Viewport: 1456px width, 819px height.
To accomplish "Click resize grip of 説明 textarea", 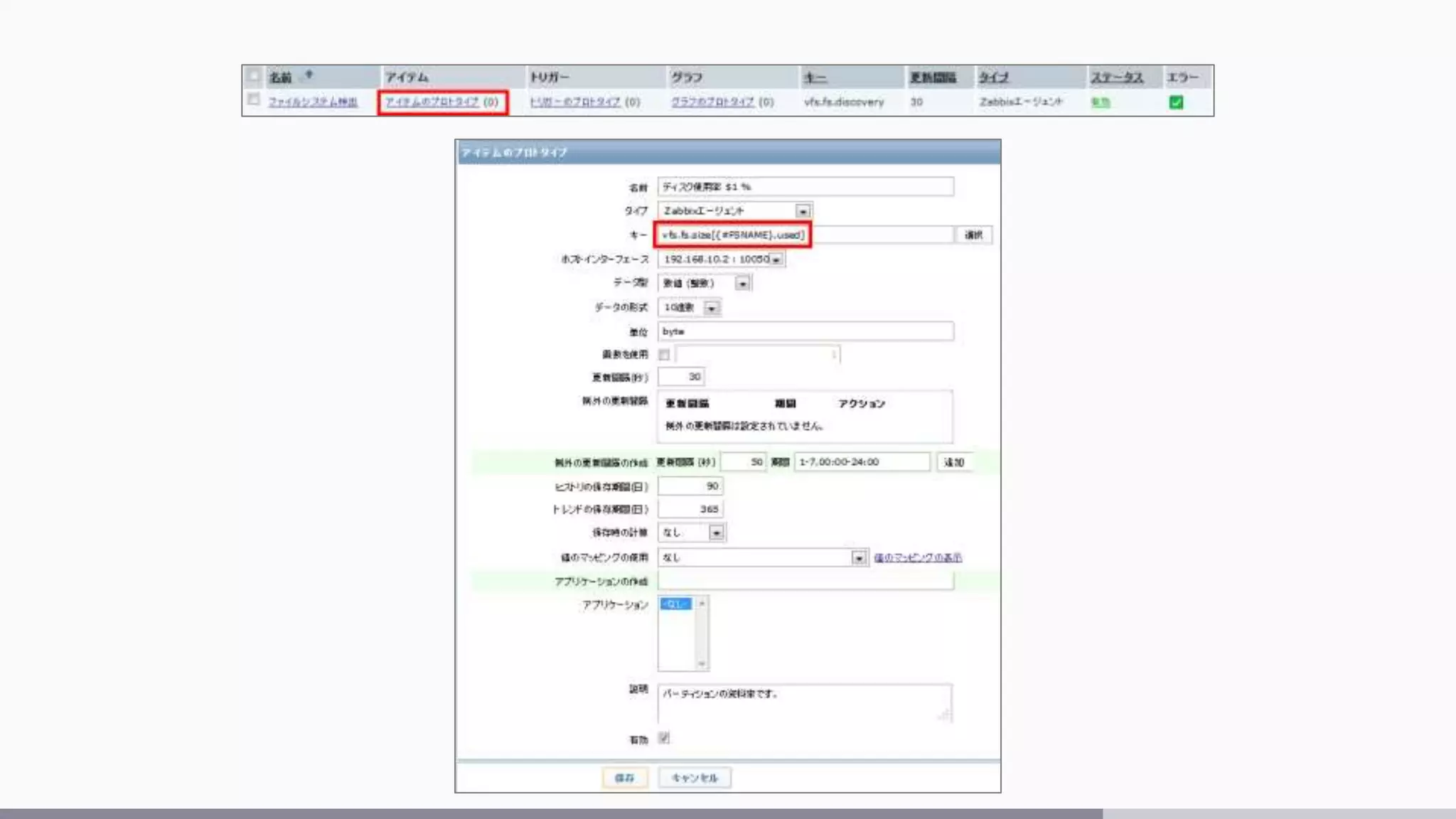I will coord(945,714).
